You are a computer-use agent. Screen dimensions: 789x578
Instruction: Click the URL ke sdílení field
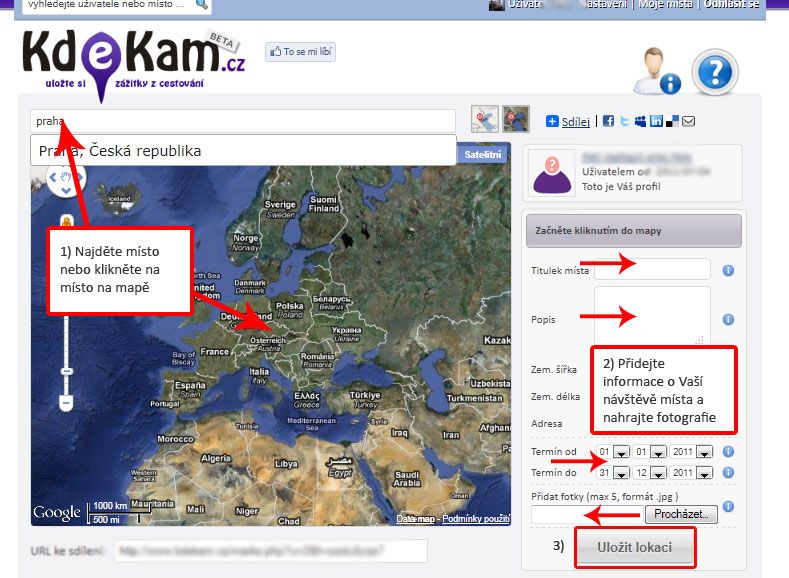[271, 551]
